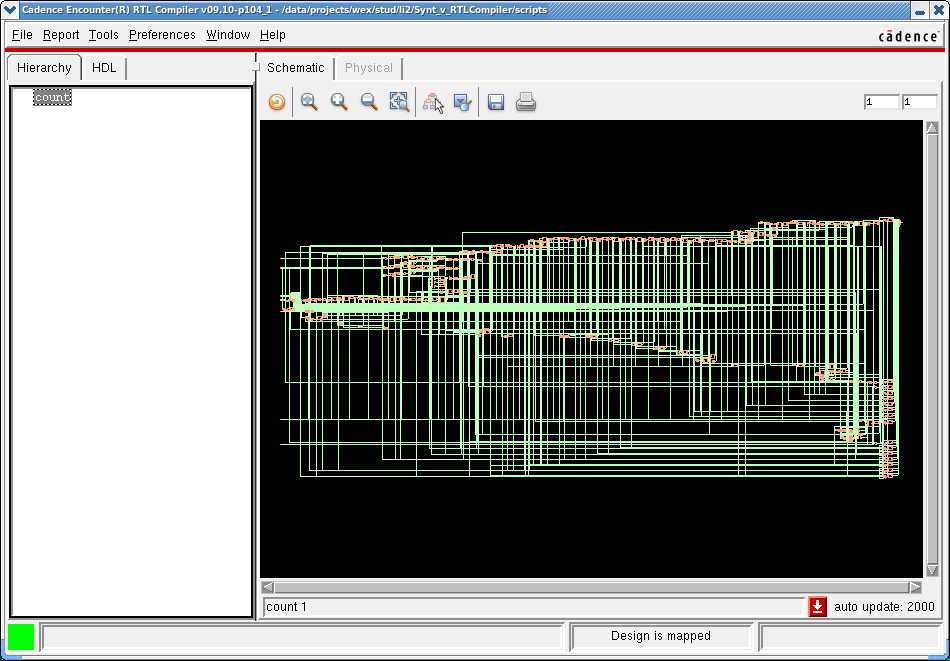Click the vertical scrollbar down arrow
The image size is (950, 661).
[x=932, y=571]
